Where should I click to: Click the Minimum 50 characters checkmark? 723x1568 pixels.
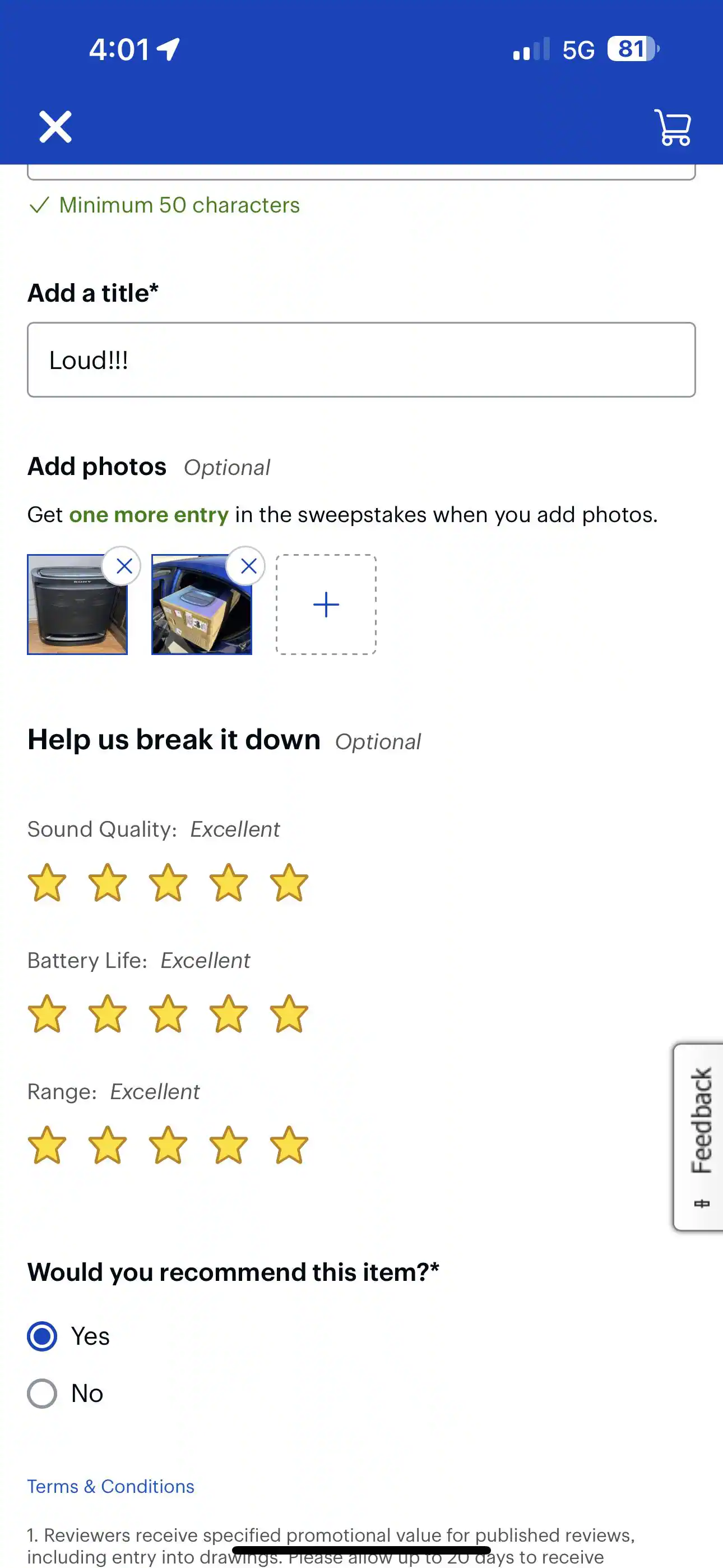[x=39, y=206]
